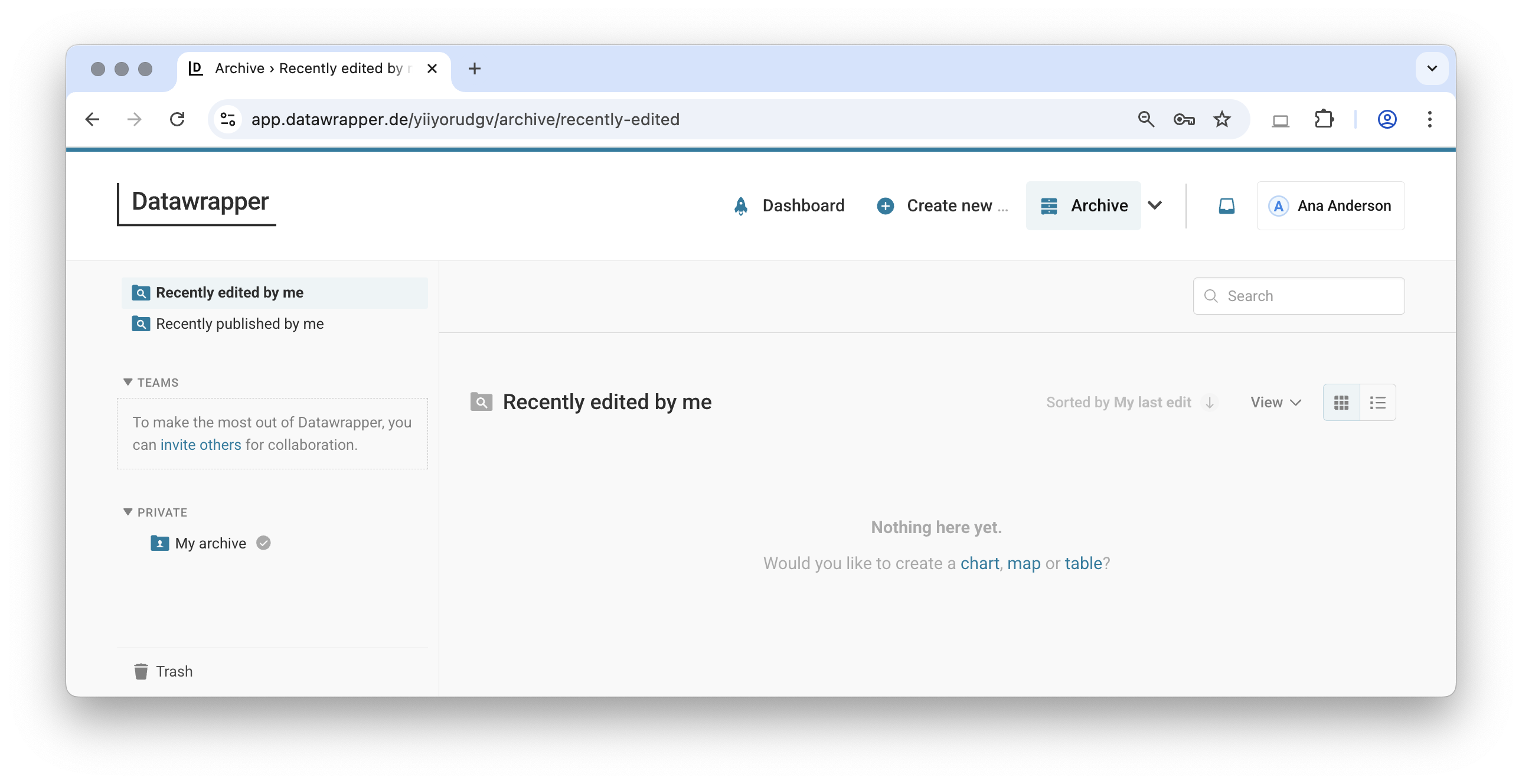Collapse the PRIVATE section
1522x784 pixels.
[128, 512]
